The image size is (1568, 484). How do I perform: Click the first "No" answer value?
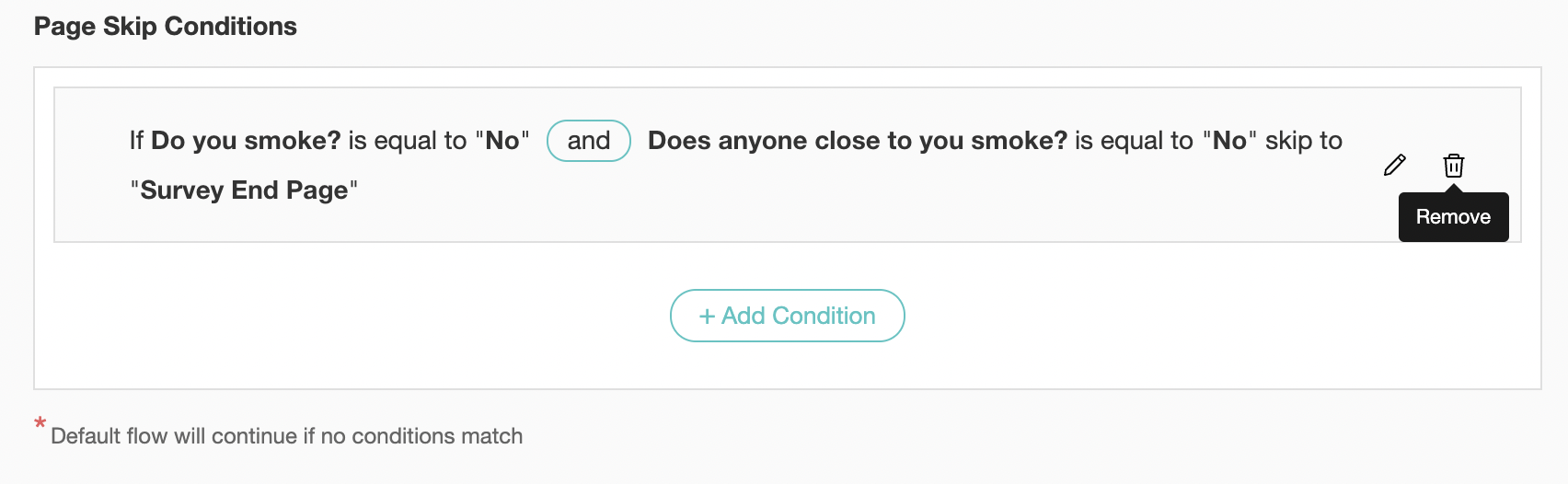tap(502, 141)
